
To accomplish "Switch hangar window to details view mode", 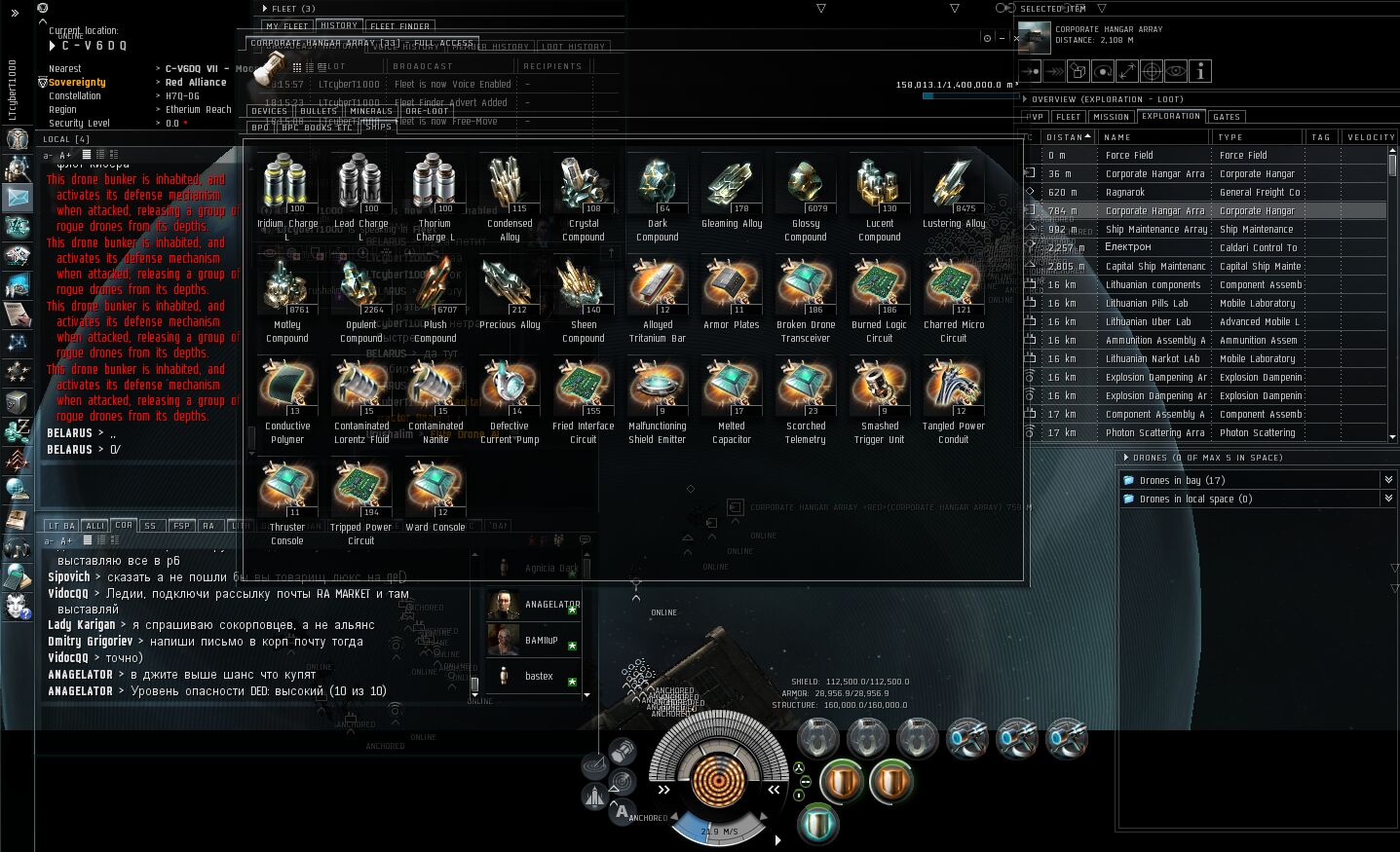I will [310, 67].
